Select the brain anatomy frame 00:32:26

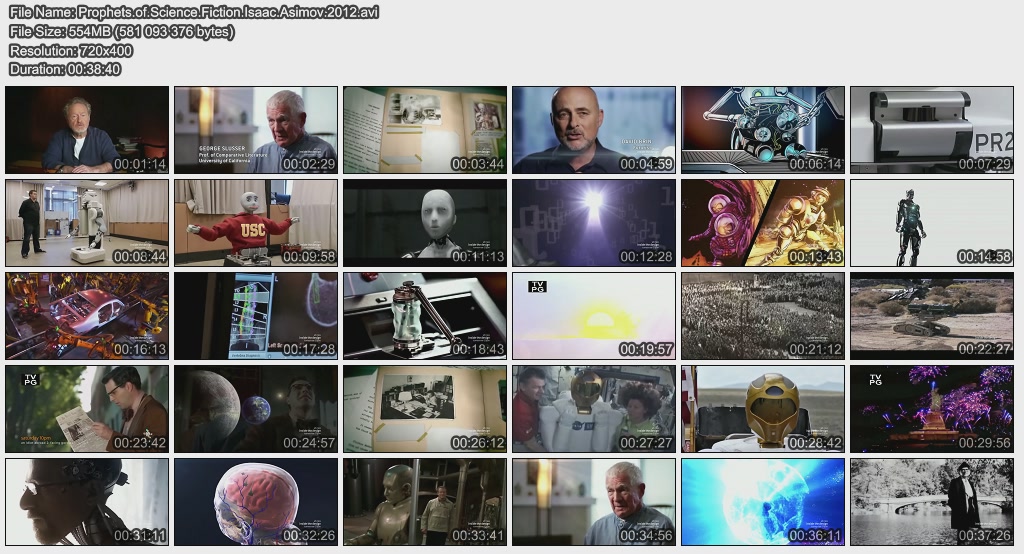pos(256,502)
